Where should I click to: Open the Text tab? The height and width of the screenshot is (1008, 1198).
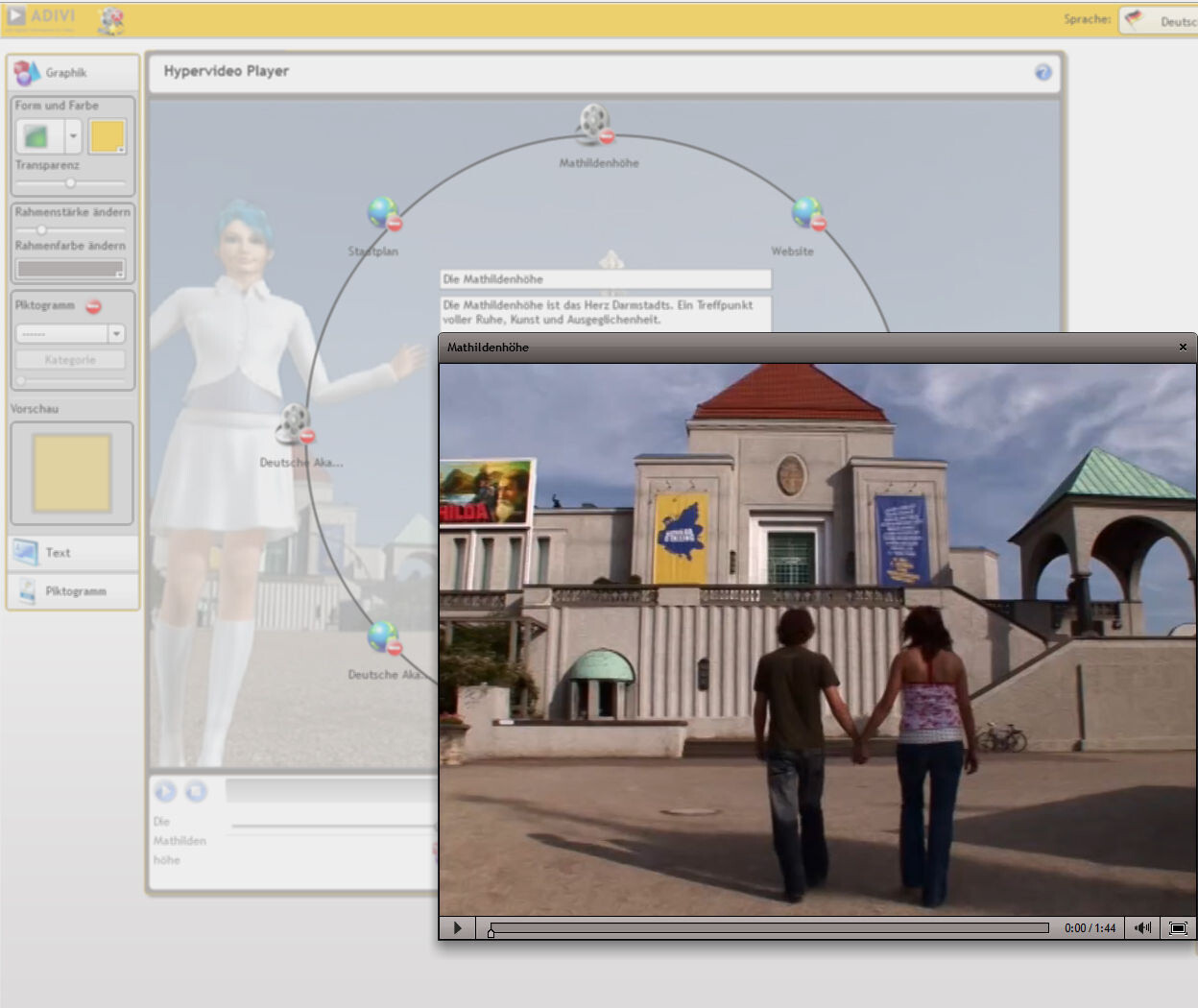tap(73, 553)
